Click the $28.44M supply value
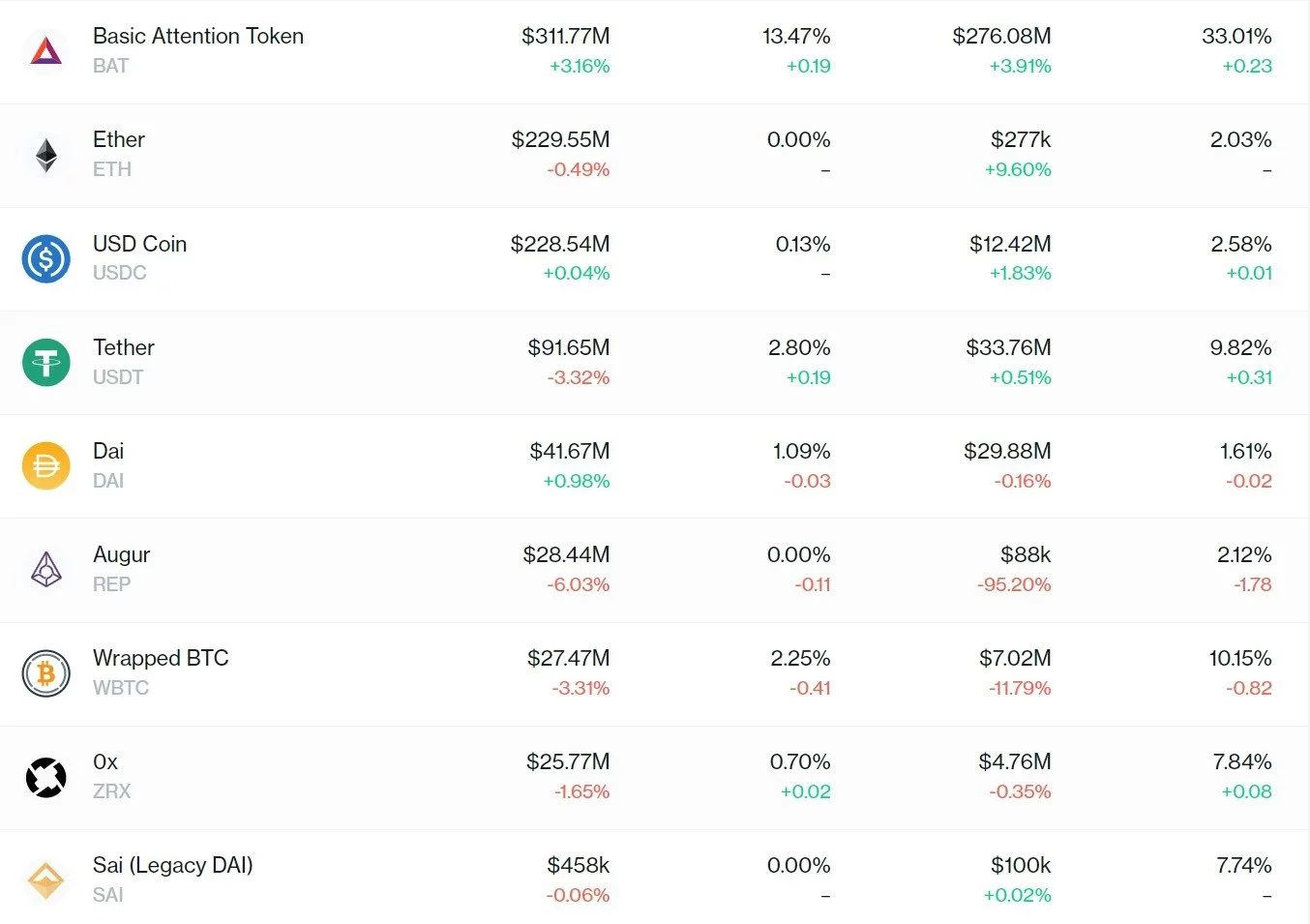 [x=567, y=554]
